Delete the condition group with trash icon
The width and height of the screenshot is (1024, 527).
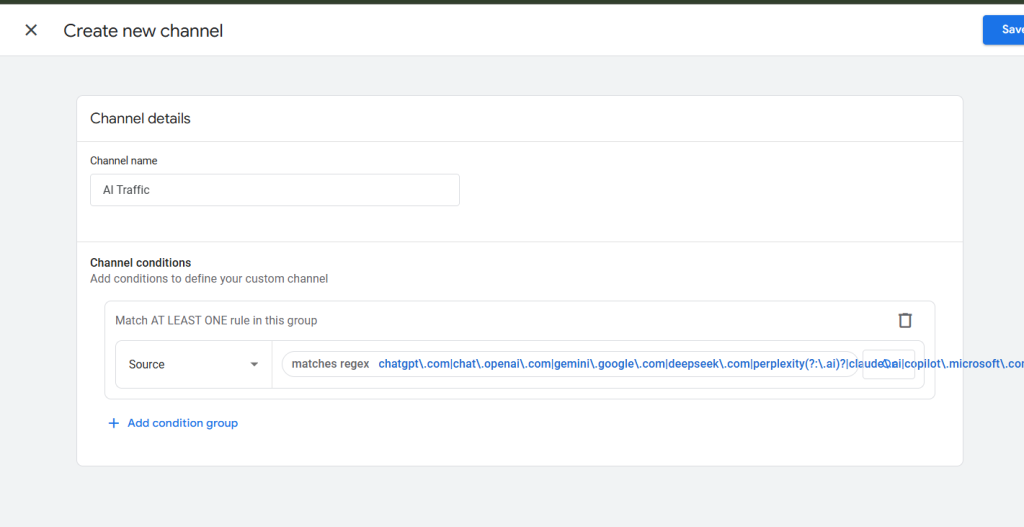pyautogui.click(x=905, y=320)
